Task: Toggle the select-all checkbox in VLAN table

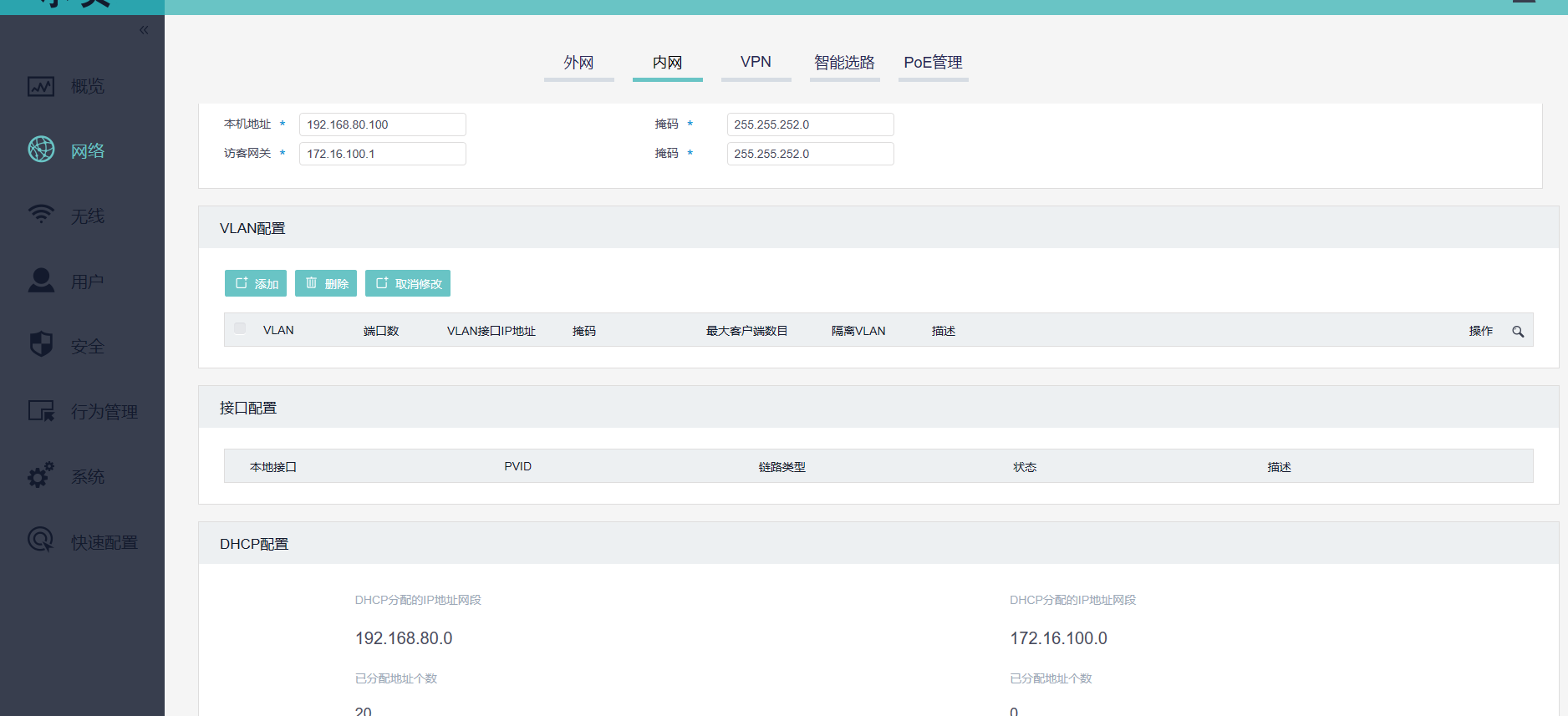Action: click(240, 328)
